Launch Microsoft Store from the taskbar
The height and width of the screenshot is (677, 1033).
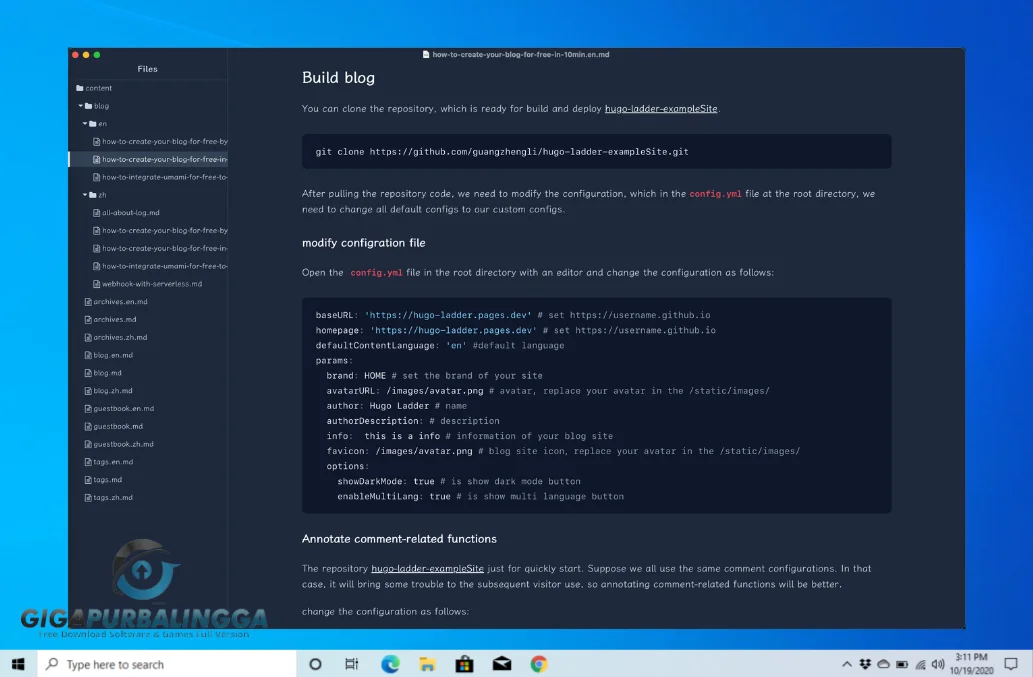(x=464, y=663)
